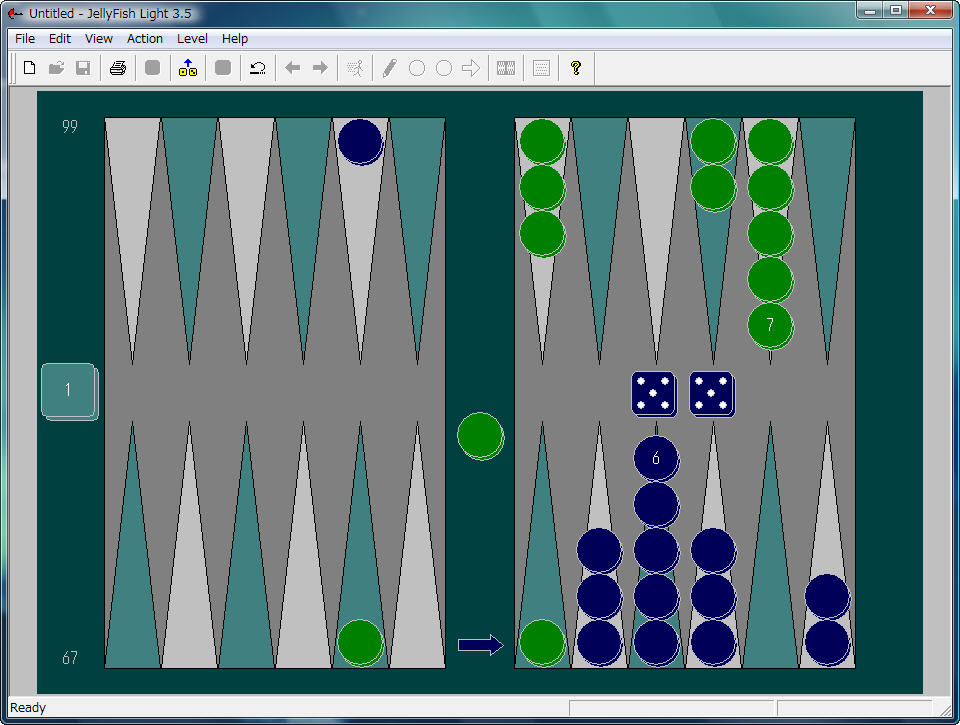Click the Save floppy disk icon
This screenshot has width=960, height=725.
[x=83, y=68]
